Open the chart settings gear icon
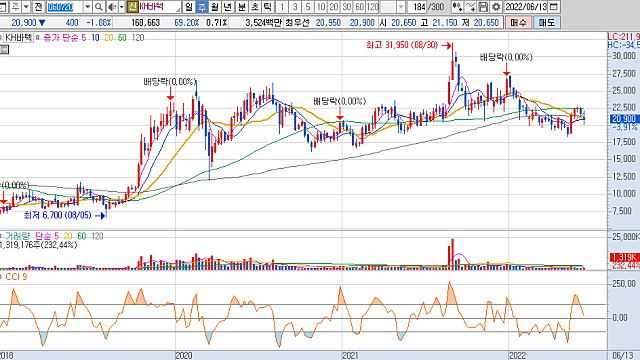The height and width of the screenshot is (360, 640). point(496,7)
